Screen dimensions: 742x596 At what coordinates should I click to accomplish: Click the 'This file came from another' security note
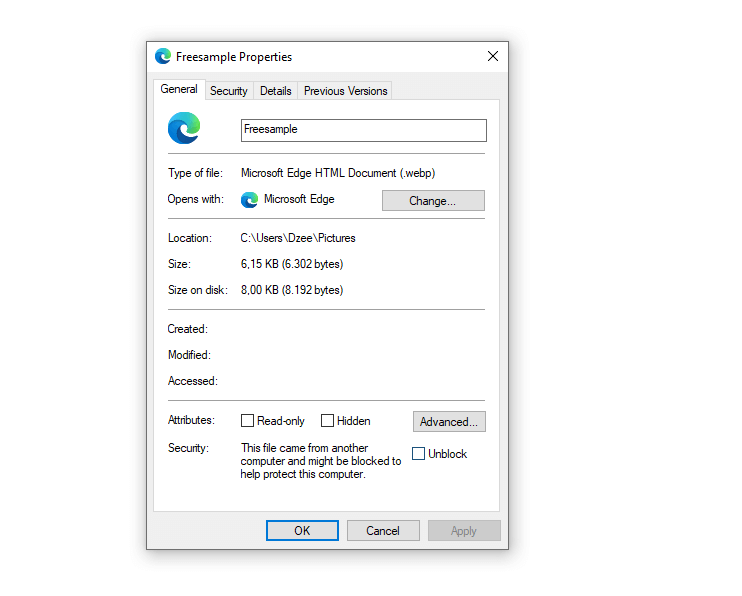(x=321, y=461)
